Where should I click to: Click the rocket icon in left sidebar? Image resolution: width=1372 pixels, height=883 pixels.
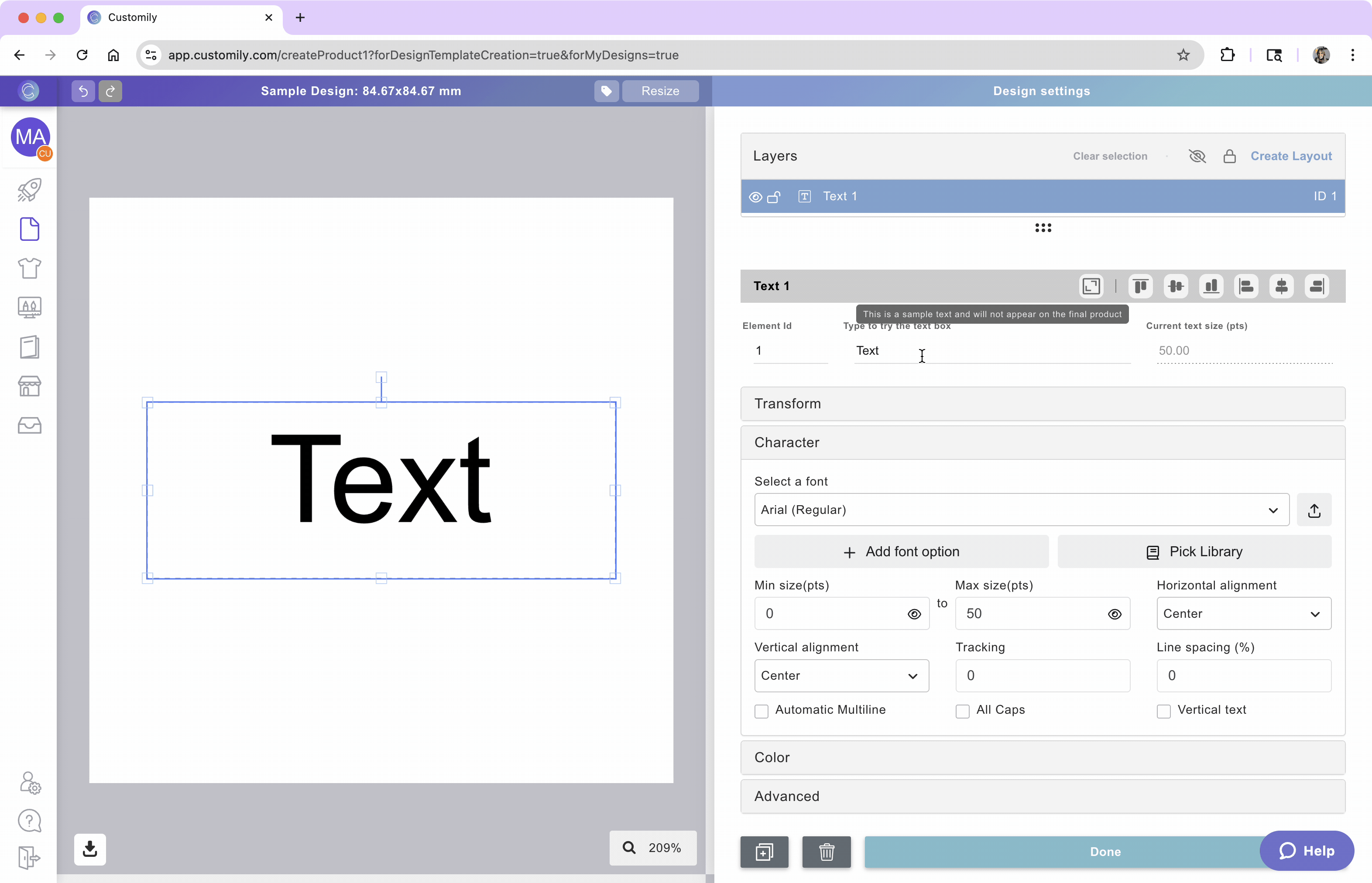(x=29, y=190)
